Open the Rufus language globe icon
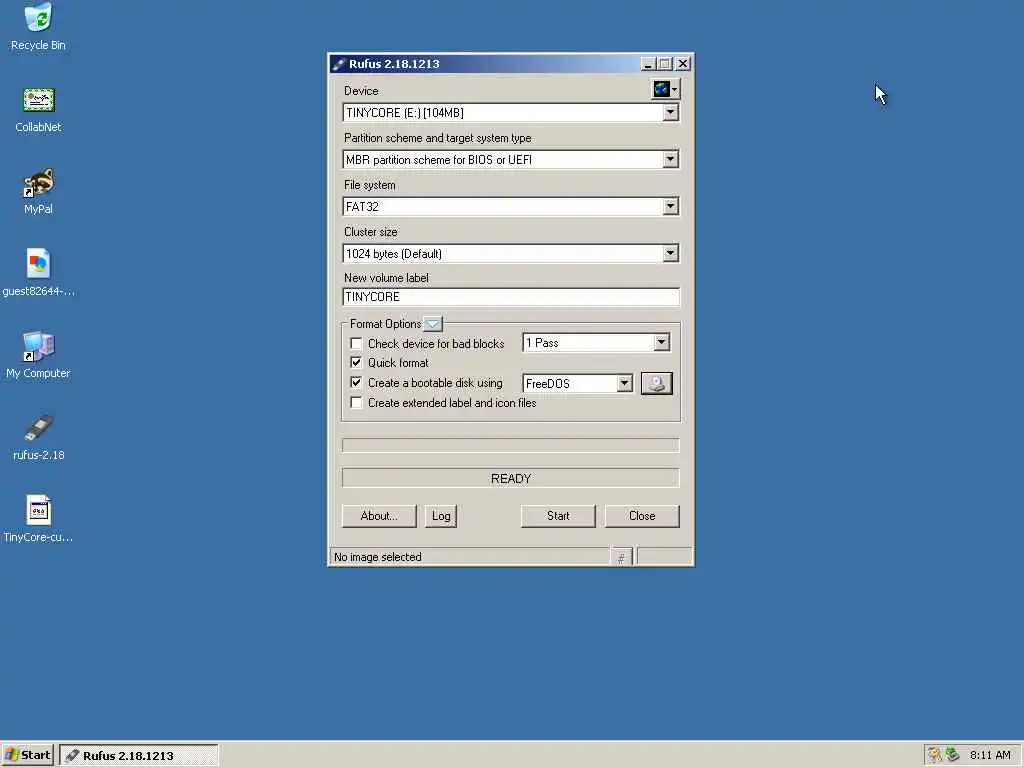This screenshot has width=1024, height=768. [665, 89]
